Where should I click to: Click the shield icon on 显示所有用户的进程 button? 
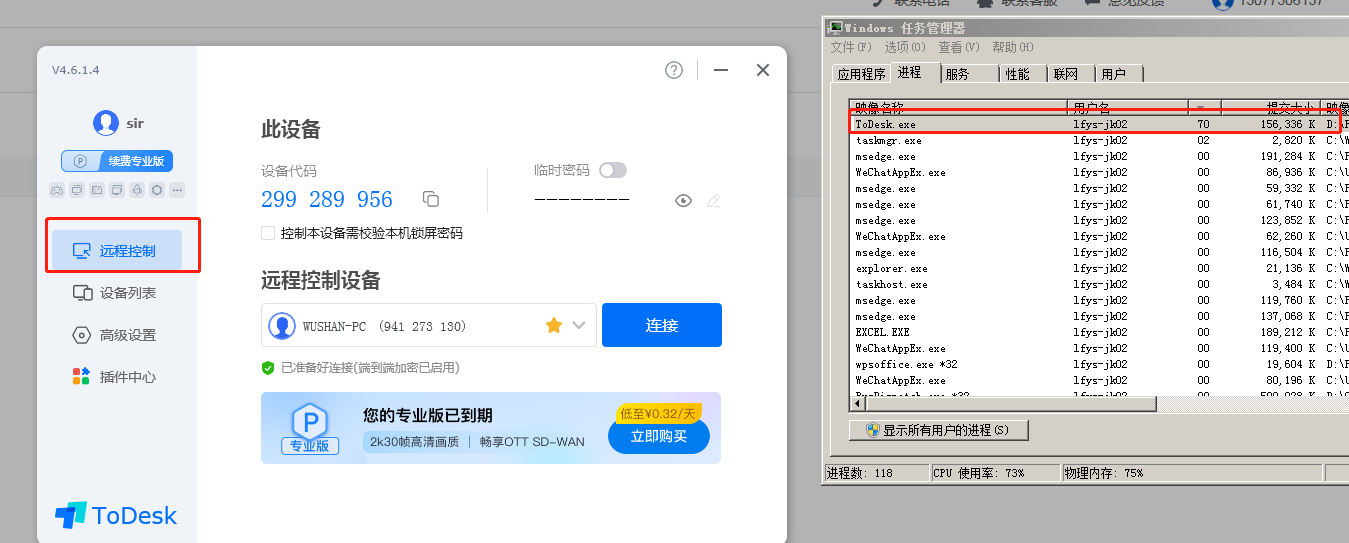[872, 430]
